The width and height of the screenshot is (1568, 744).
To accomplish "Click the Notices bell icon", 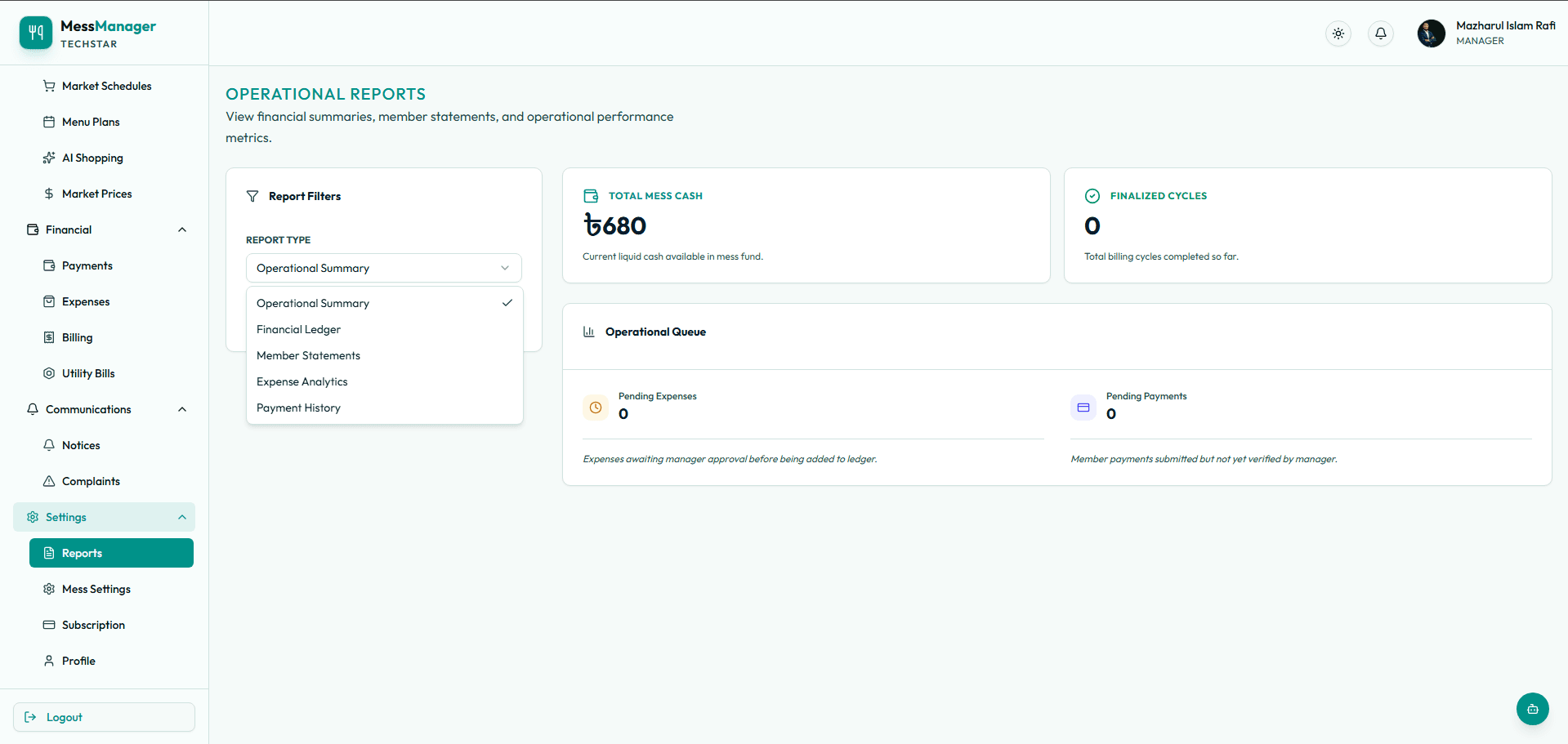I will tap(49, 445).
